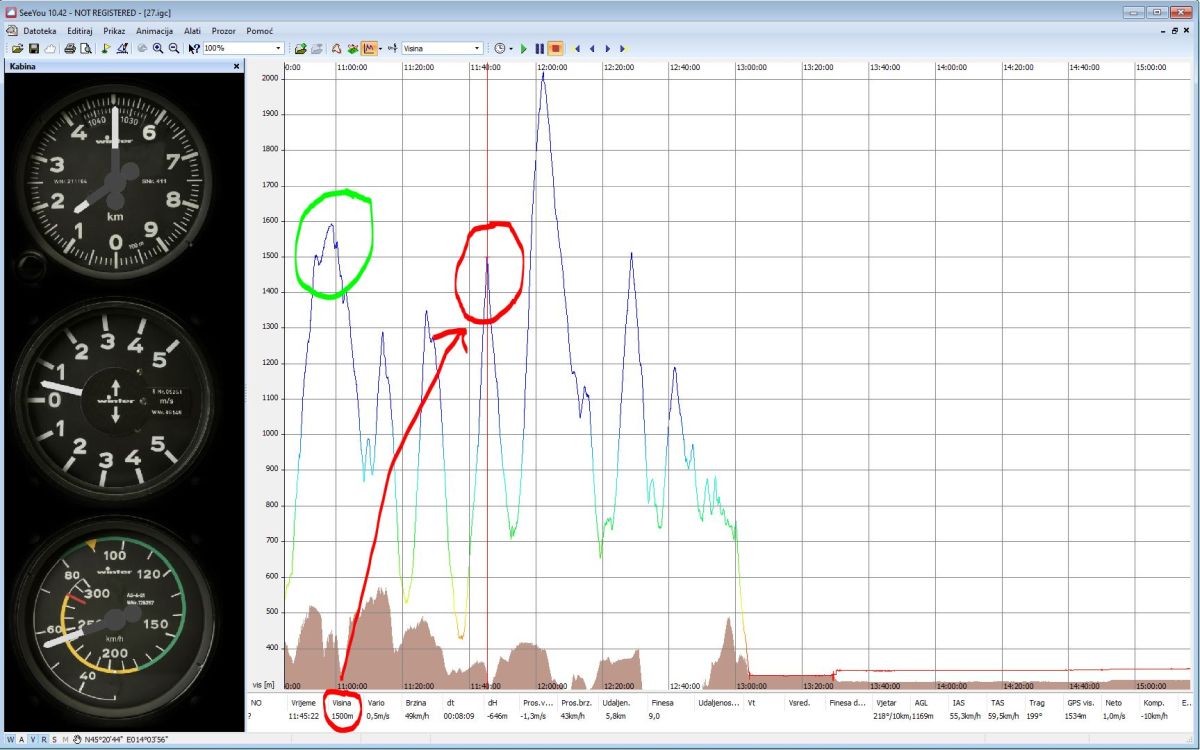Jump to flight end with last blue arrow

[622, 48]
